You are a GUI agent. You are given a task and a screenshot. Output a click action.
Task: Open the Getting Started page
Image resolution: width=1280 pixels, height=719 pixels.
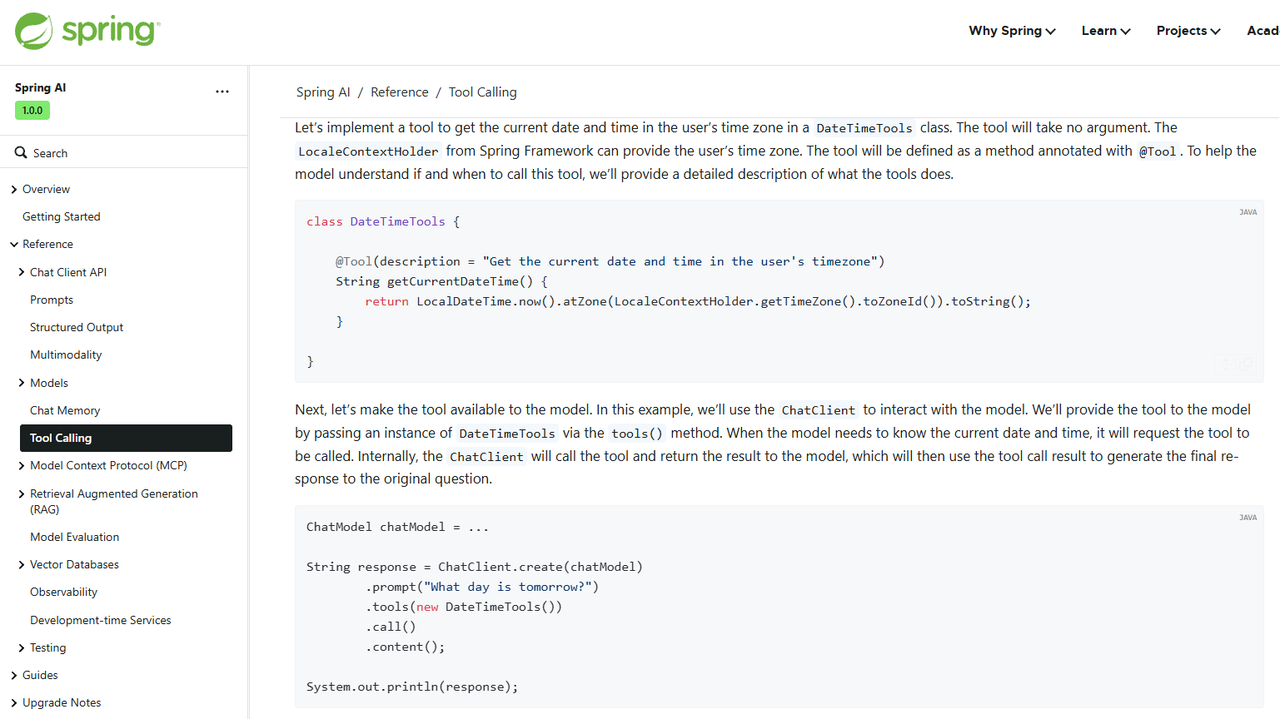[x=61, y=217]
